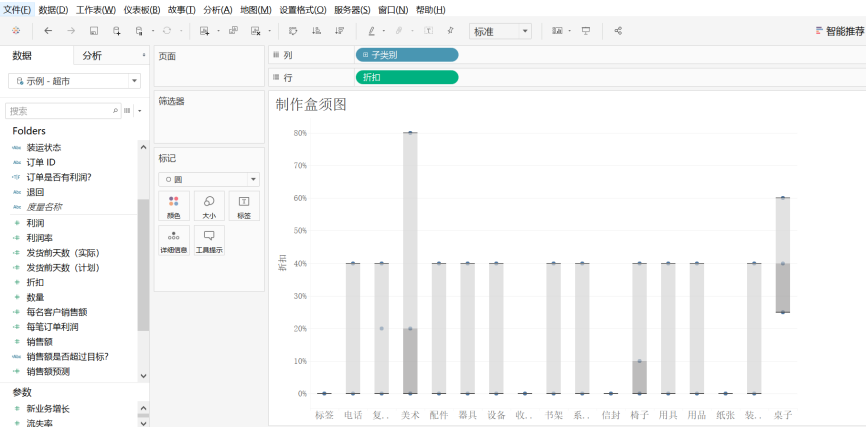866x427 pixels.
Task: Open the show/hide cards dropdown arrow
Action: click(x=569, y=31)
